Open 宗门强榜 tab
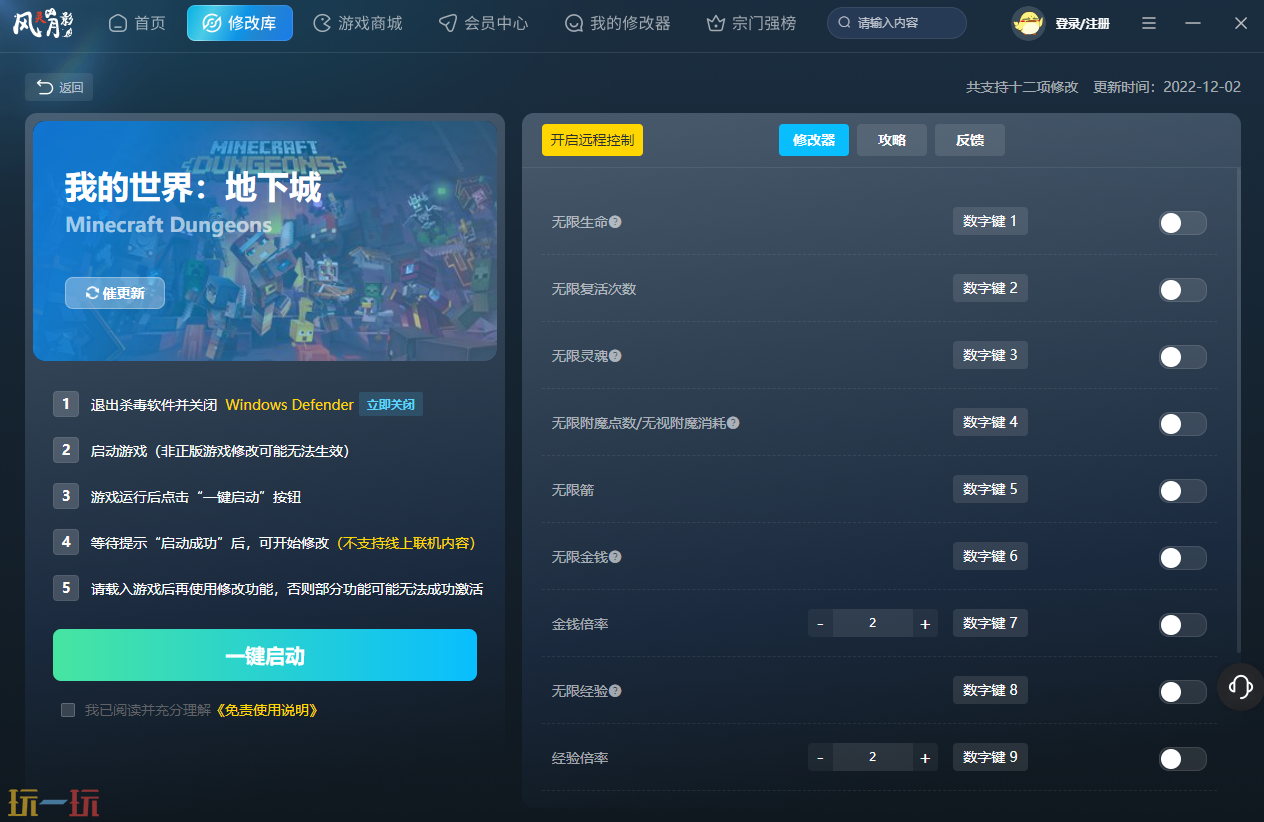Screen dimensions: 1264x822 [751, 23]
